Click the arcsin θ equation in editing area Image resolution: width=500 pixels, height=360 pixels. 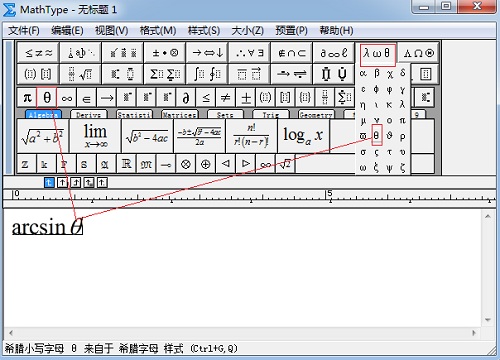point(47,227)
